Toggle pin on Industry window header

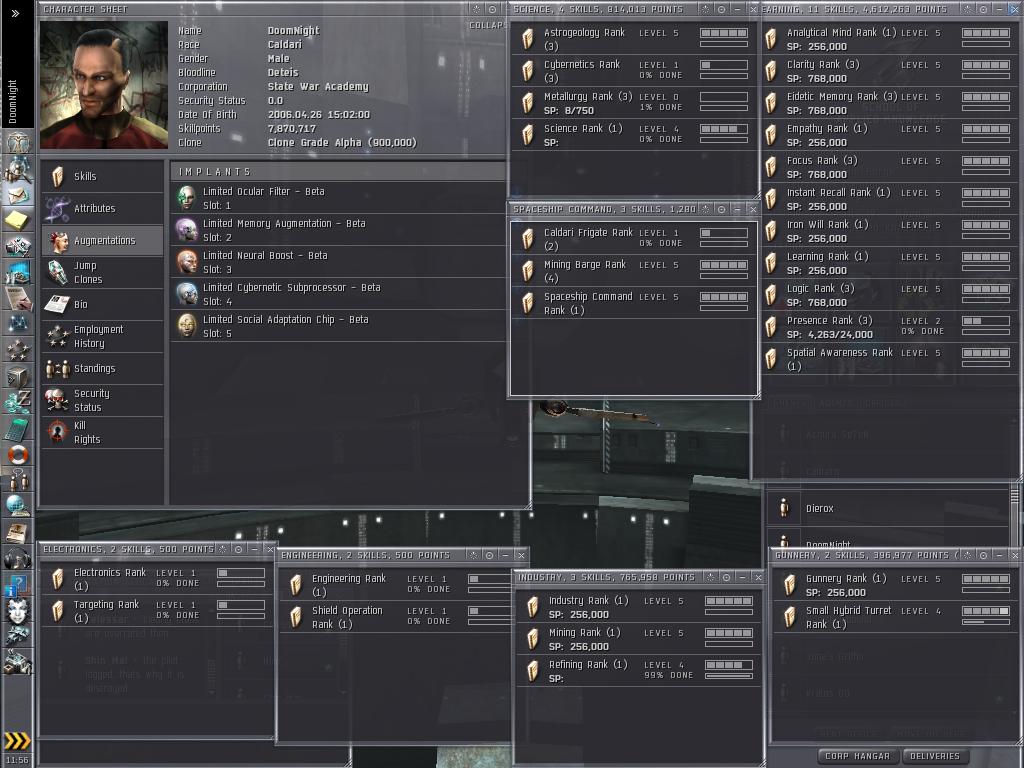pyautogui.click(x=711, y=577)
